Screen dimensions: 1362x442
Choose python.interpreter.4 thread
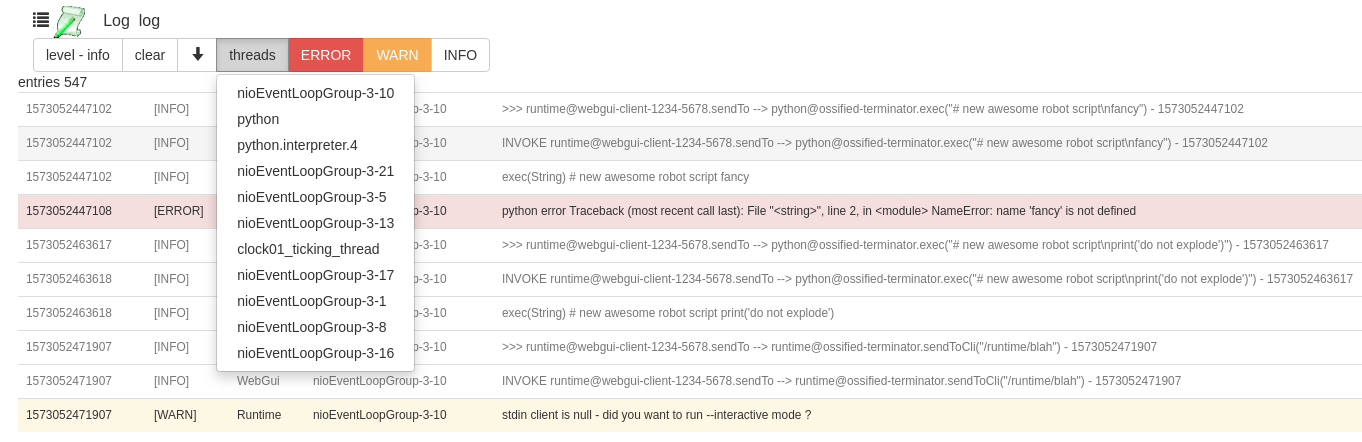pos(315,145)
